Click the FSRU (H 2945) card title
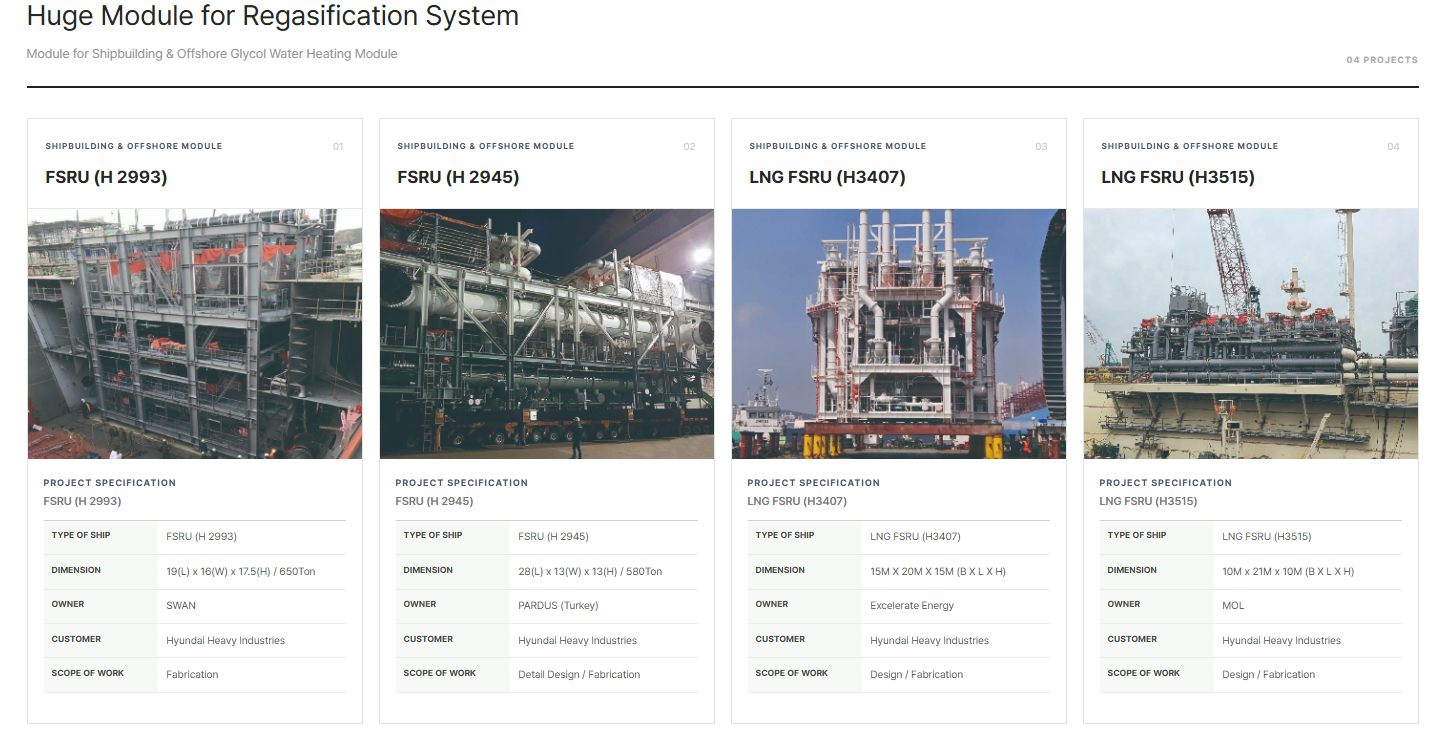The height and width of the screenshot is (731, 1443). 458,177
